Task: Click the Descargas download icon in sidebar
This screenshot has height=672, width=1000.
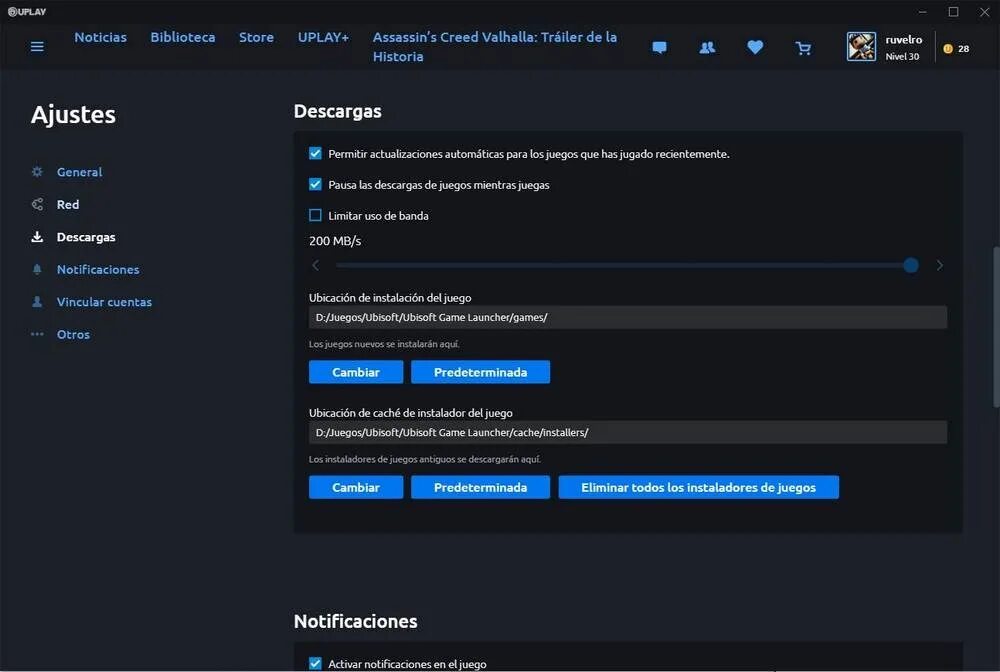Action: pos(37,237)
